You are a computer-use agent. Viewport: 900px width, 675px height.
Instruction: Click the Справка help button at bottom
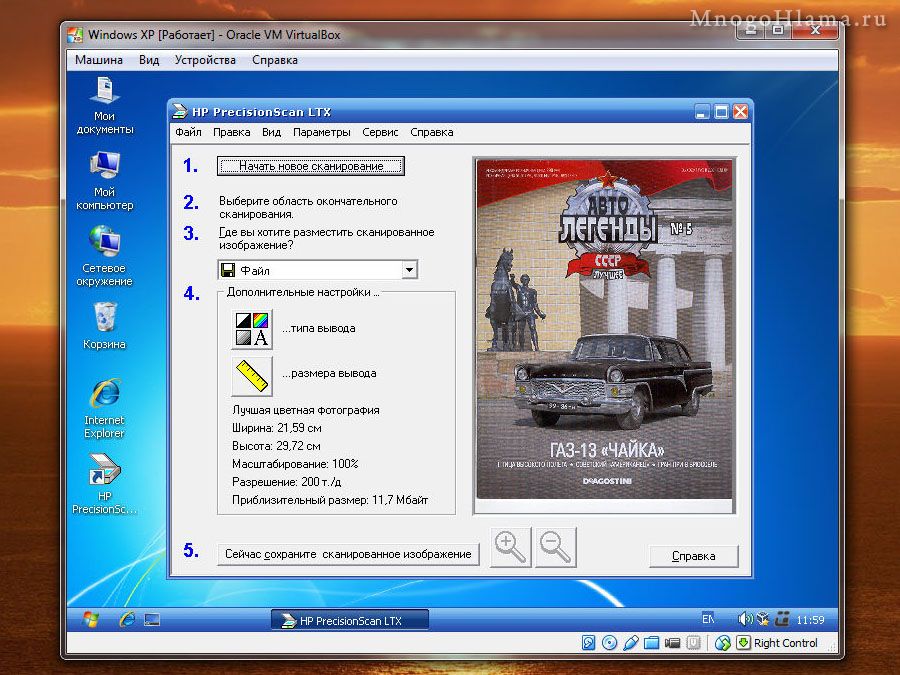coord(693,556)
